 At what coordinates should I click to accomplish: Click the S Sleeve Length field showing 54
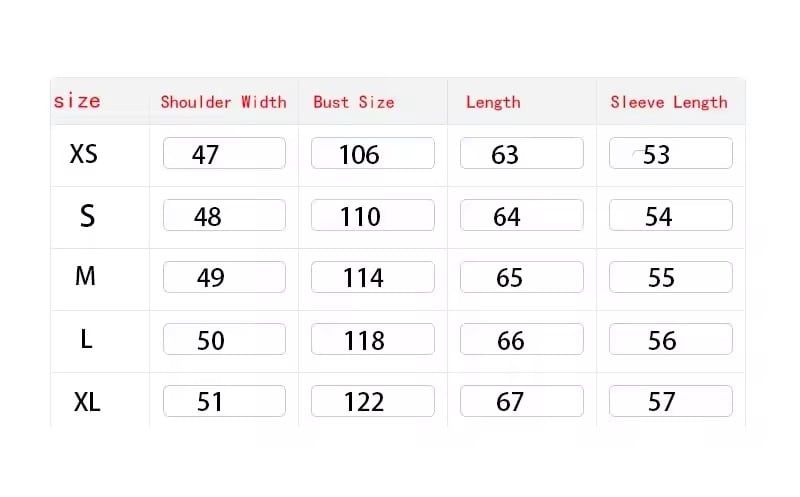point(670,216)
